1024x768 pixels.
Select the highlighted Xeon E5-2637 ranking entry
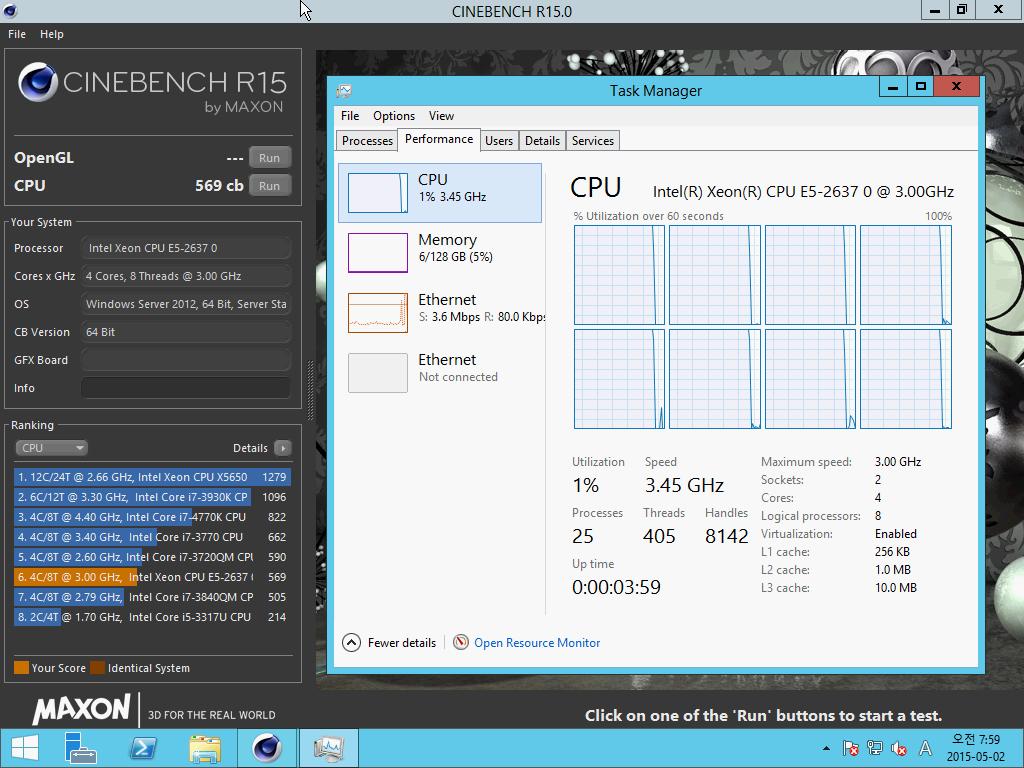[152, 577]
